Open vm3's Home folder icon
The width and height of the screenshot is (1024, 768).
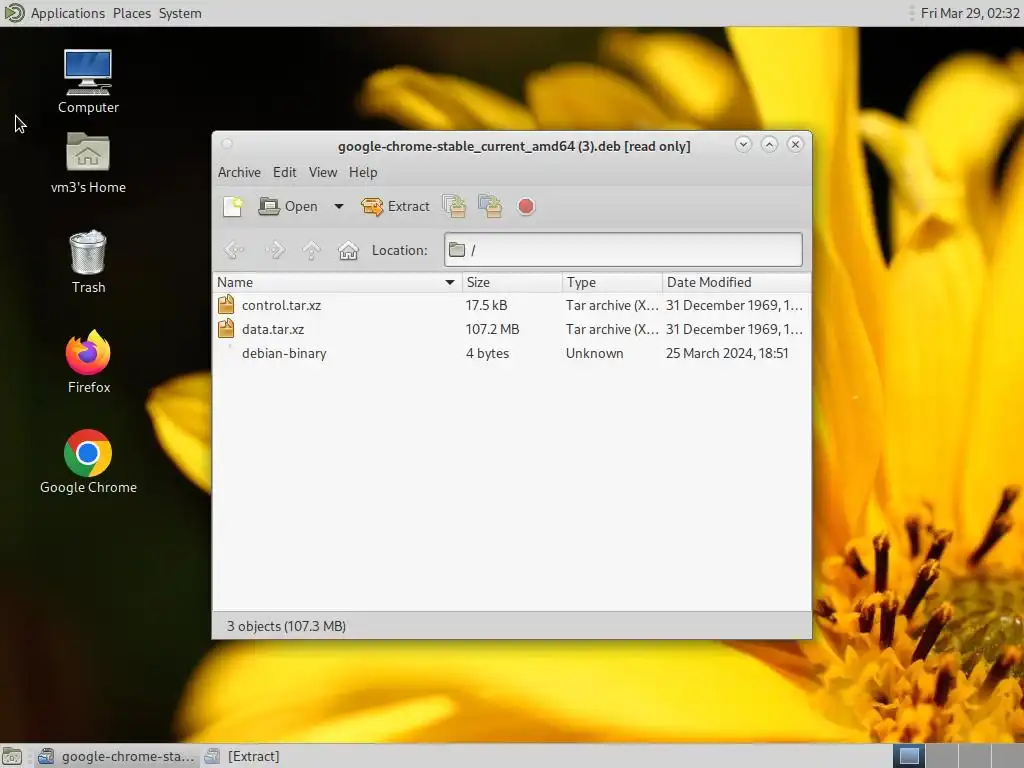88,163
